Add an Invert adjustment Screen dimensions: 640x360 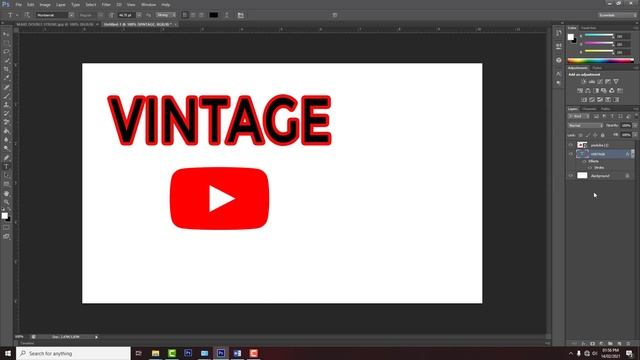584,100
